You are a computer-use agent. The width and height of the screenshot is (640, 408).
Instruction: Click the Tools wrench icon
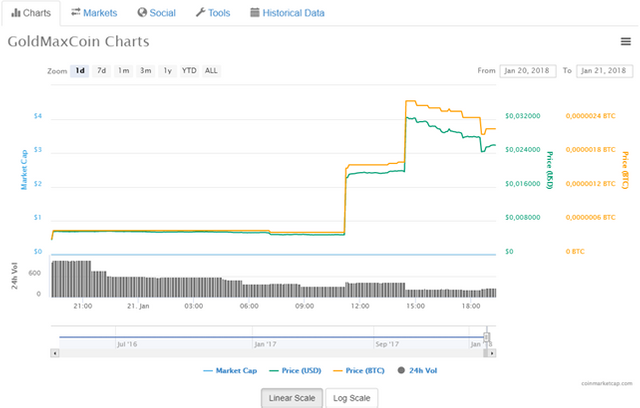[x=201, y=13]
